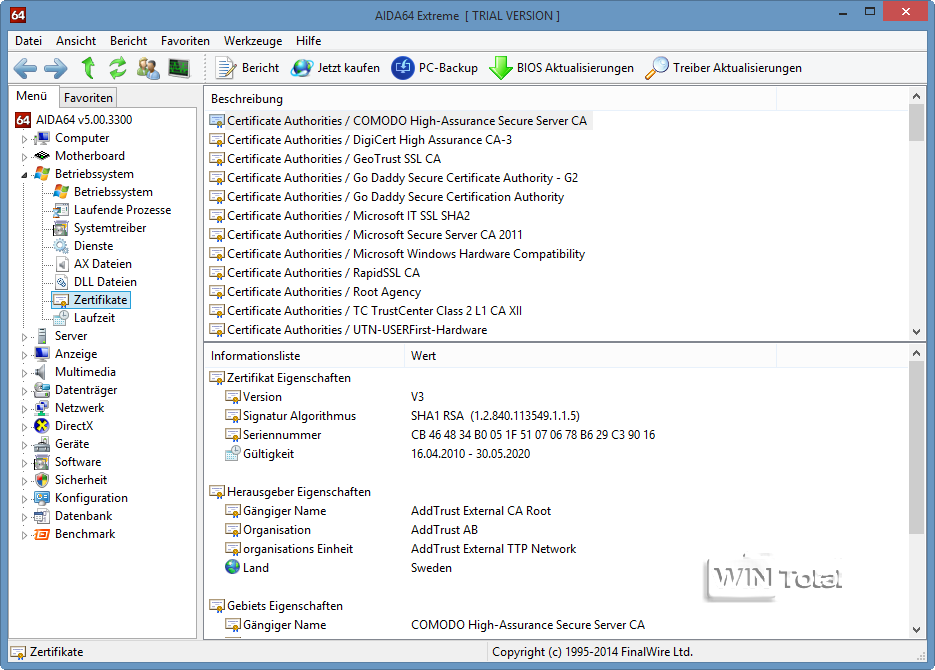The height and width of the screenshot is (670, 935).
Task: Select DigiCert High Assurance CA-3 certificate
Action: coord(361,139)
